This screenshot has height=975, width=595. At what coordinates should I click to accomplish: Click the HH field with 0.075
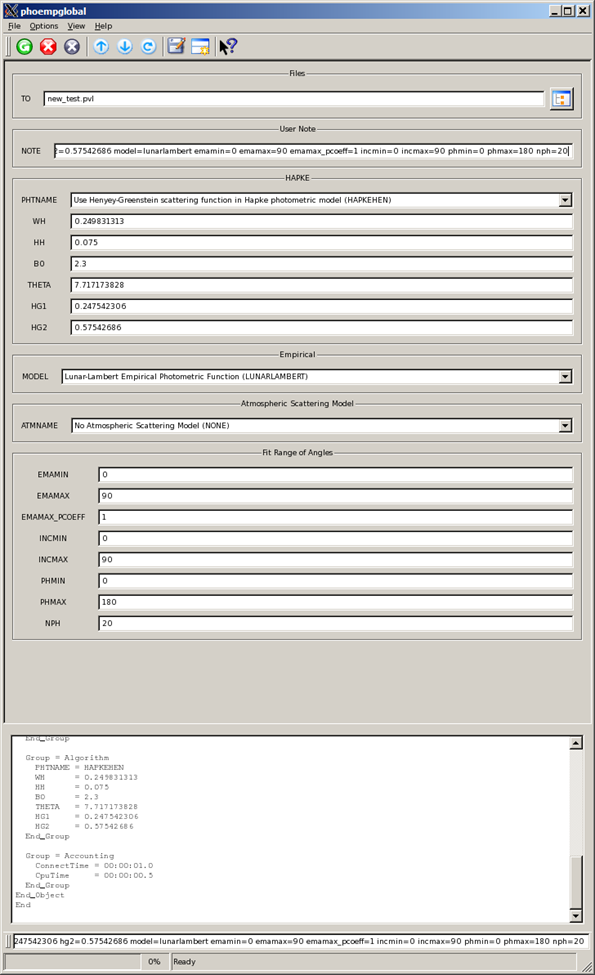click(x=321, y=243)
